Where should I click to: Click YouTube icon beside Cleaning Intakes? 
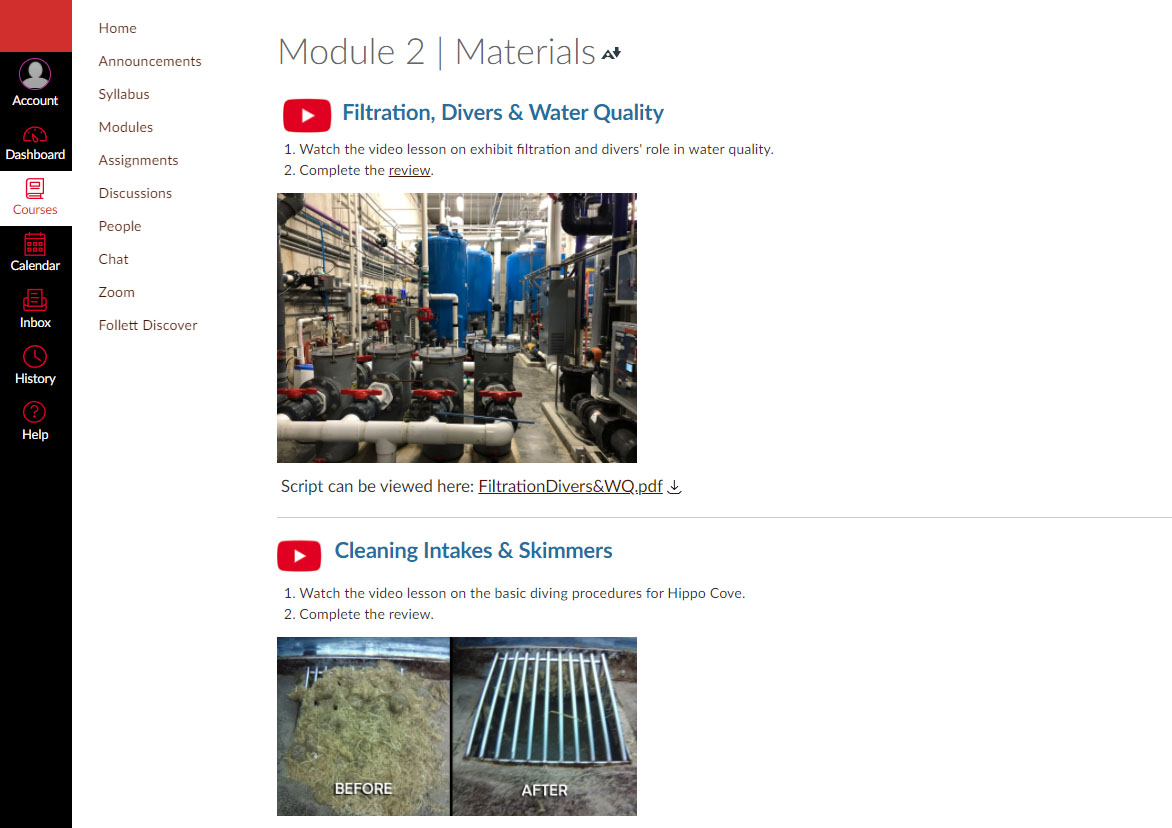[299, 555]
